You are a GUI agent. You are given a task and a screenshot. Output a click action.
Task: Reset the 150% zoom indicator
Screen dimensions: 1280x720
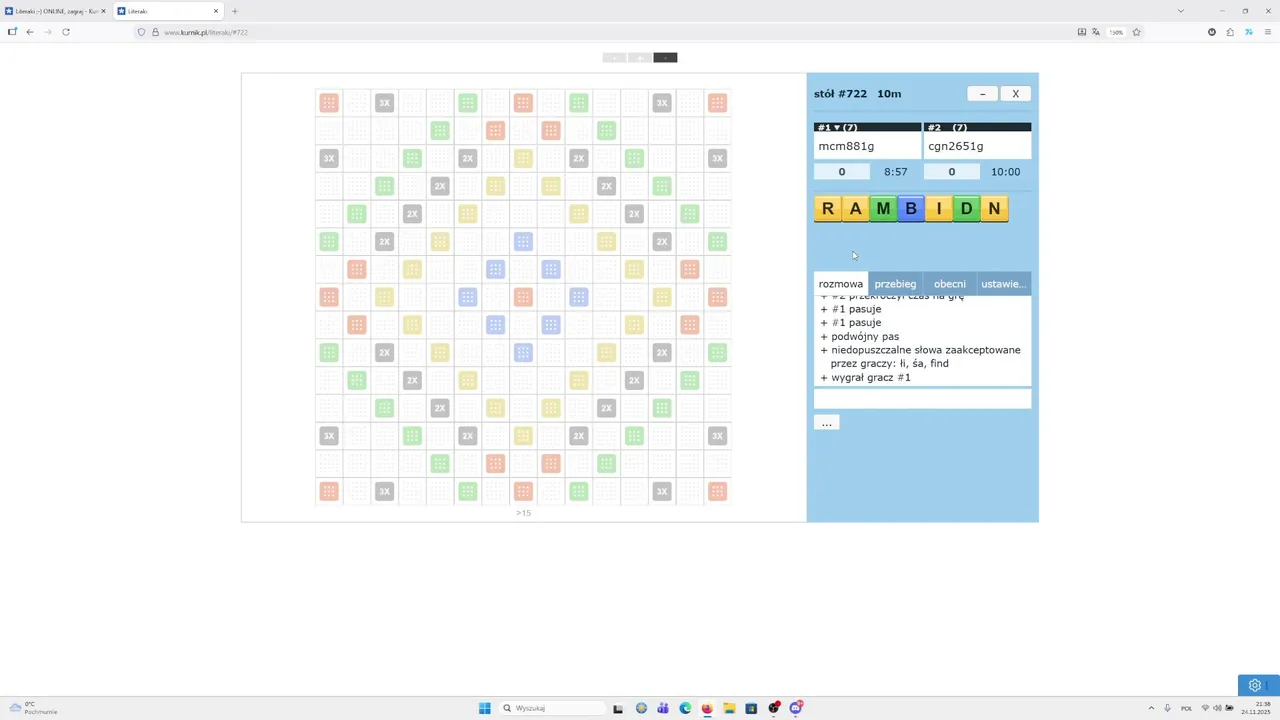coord(1116,32)
